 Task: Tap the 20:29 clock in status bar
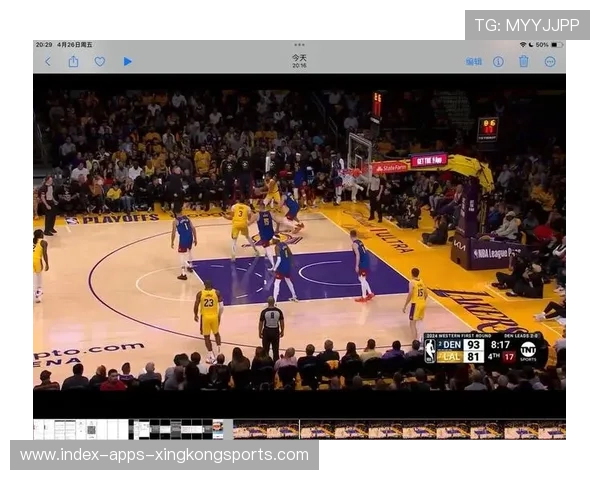click(x=43, y=45)
